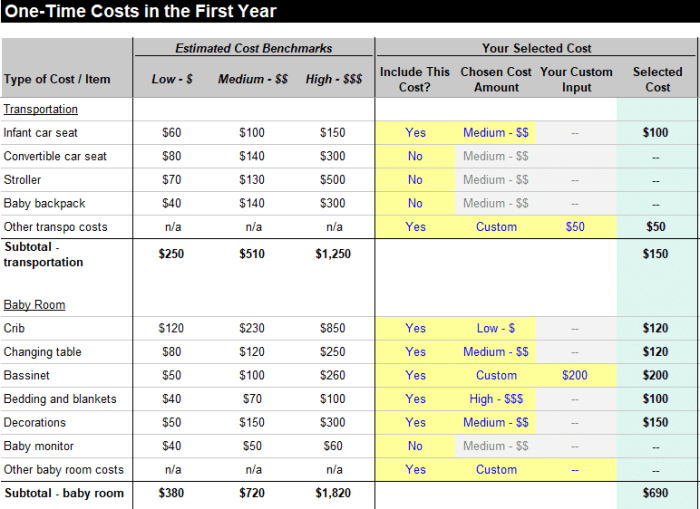Open Chosen Cost dropdown for Infant car seat

(x=496, y=133)
